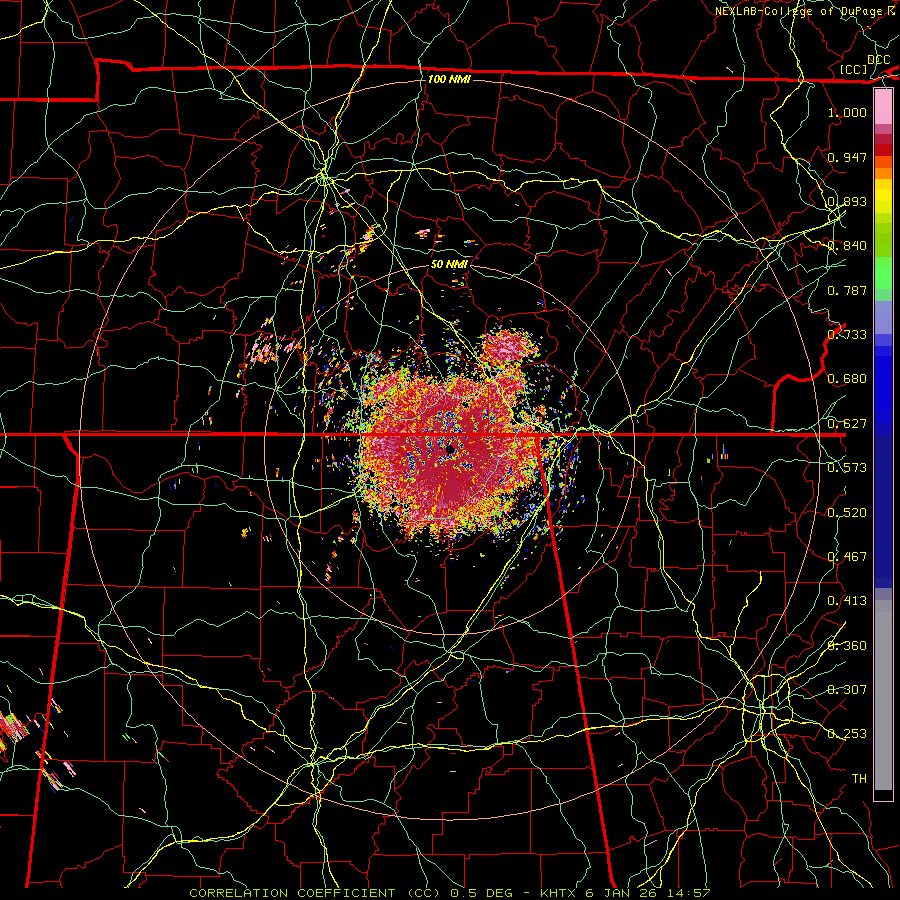
Task: Click the pink top segment of the color bar
Action: pyautogui.click(x=883, y=107)
